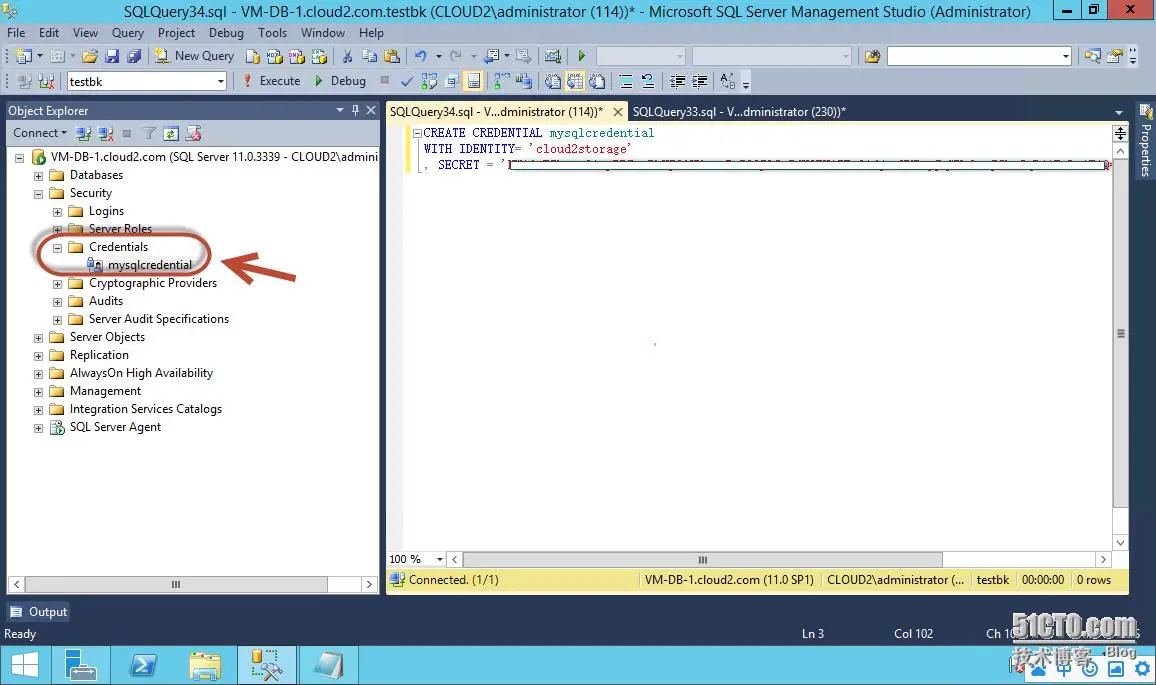The image size is (1156, 685).
Task: Click the Decrease Indent icon
Action: point(678,81)
